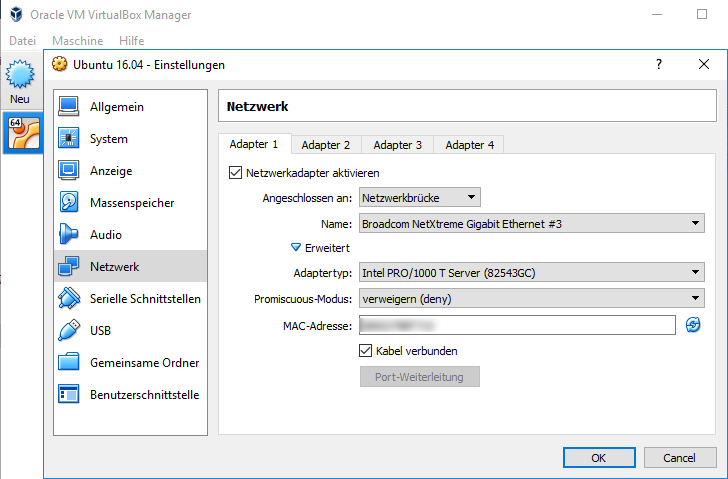Select the Ubuntu 64-bit VM icon
This screenshot has width=728, height=479.
point(24,133)
